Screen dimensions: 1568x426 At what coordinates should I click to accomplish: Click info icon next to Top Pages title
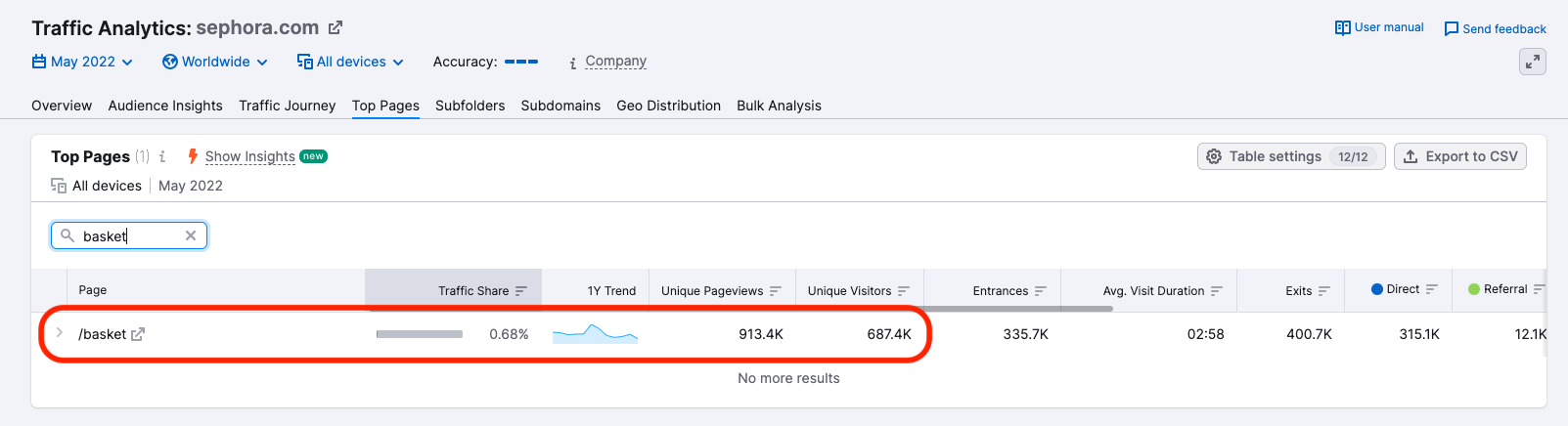tap(162, 156)
